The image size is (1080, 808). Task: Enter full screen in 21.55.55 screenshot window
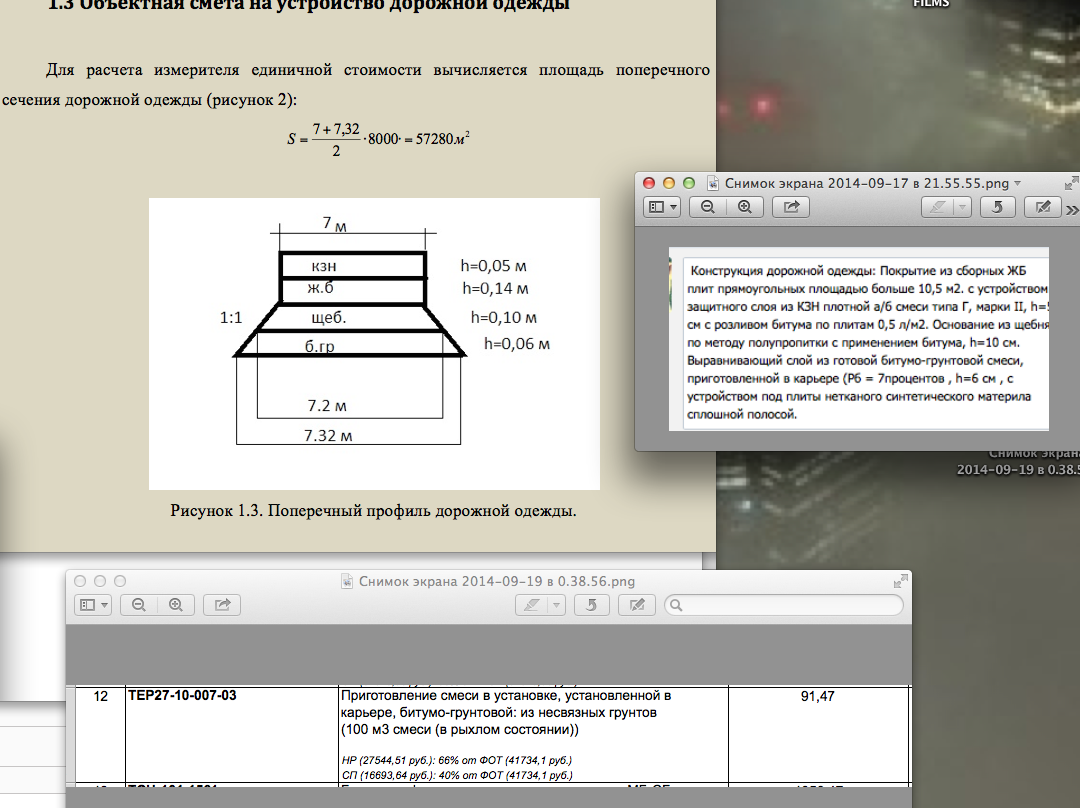click(1071, 184)
